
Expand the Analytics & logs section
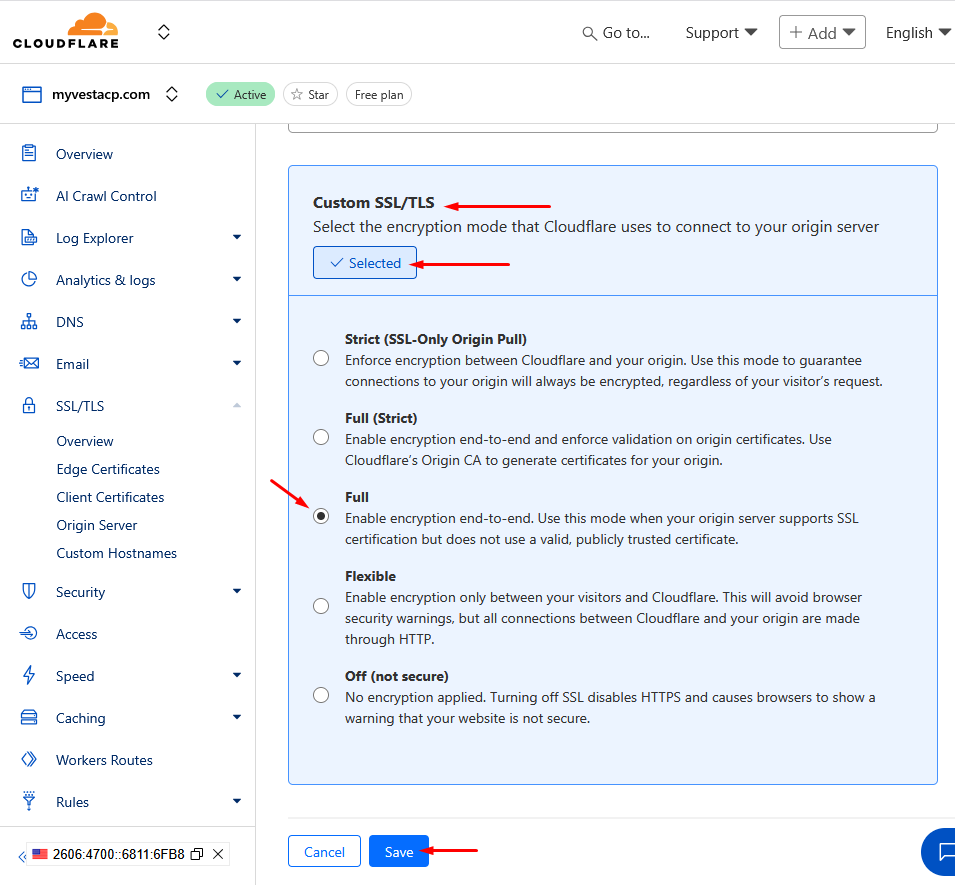[237, 280]
